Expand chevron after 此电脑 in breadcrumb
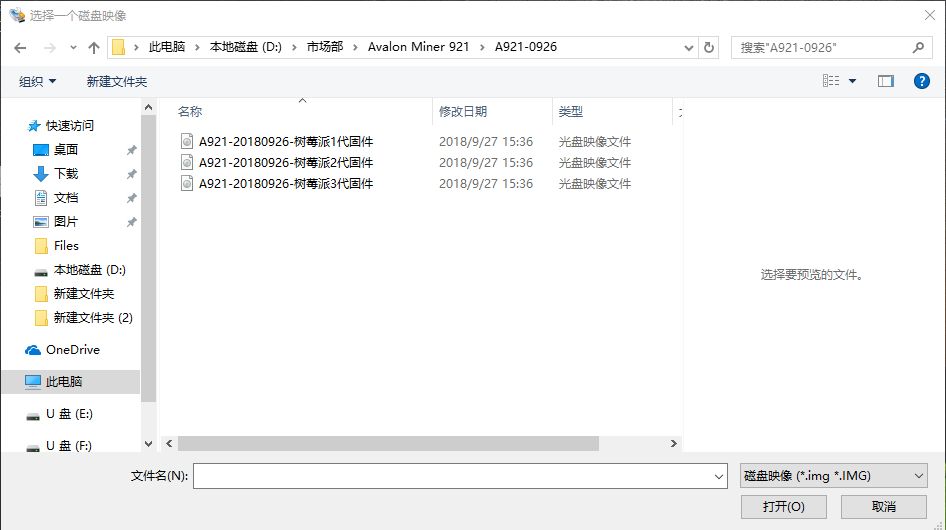The image size is (946, 530). coord(197,47)
